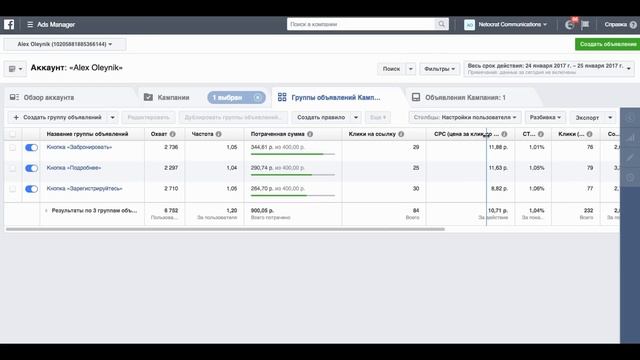640x360 pixels.
Task: Click the info icon next to Частота
Action: tap(218, 134)
